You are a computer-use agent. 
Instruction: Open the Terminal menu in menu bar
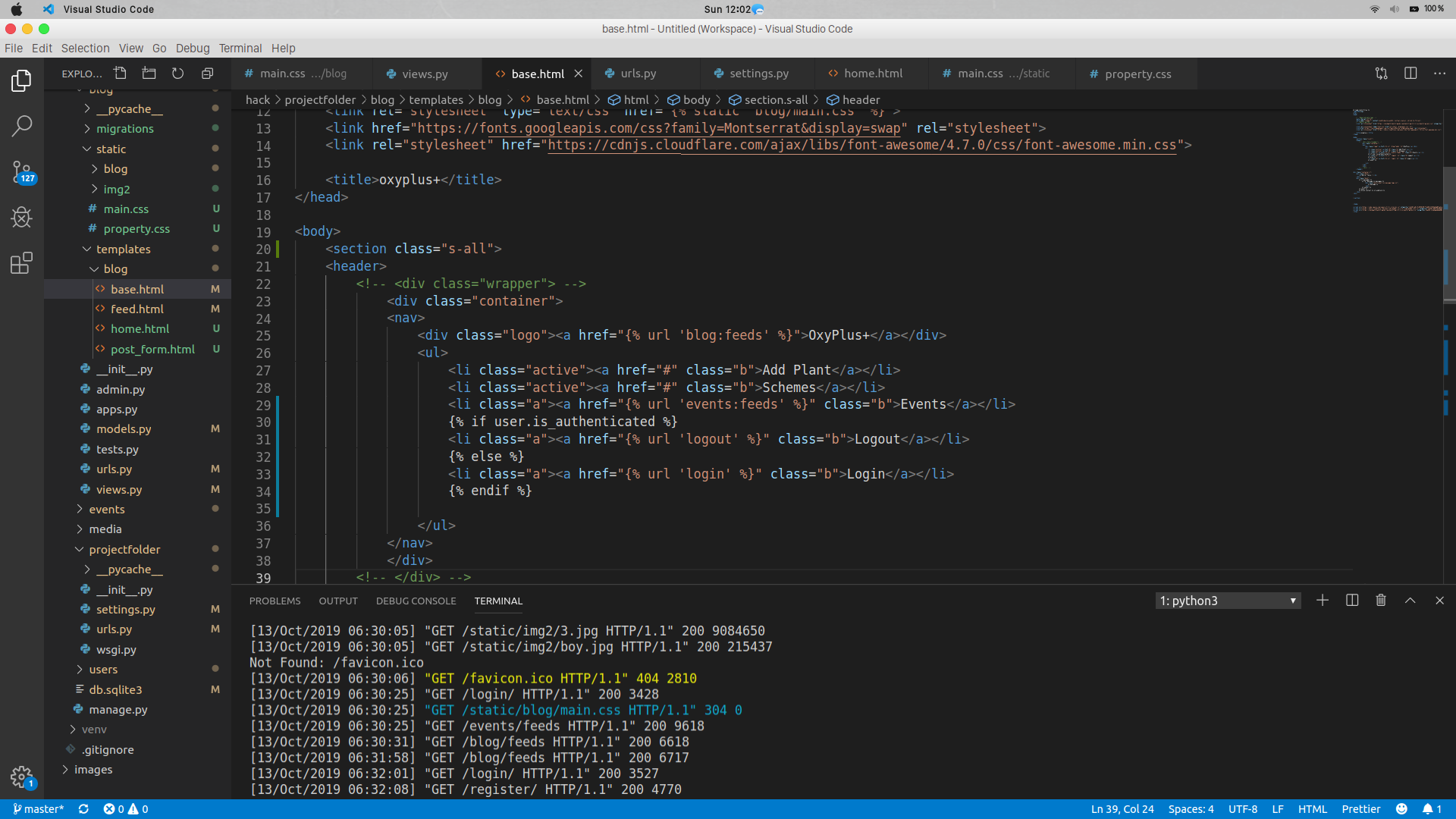click(240, 48)
